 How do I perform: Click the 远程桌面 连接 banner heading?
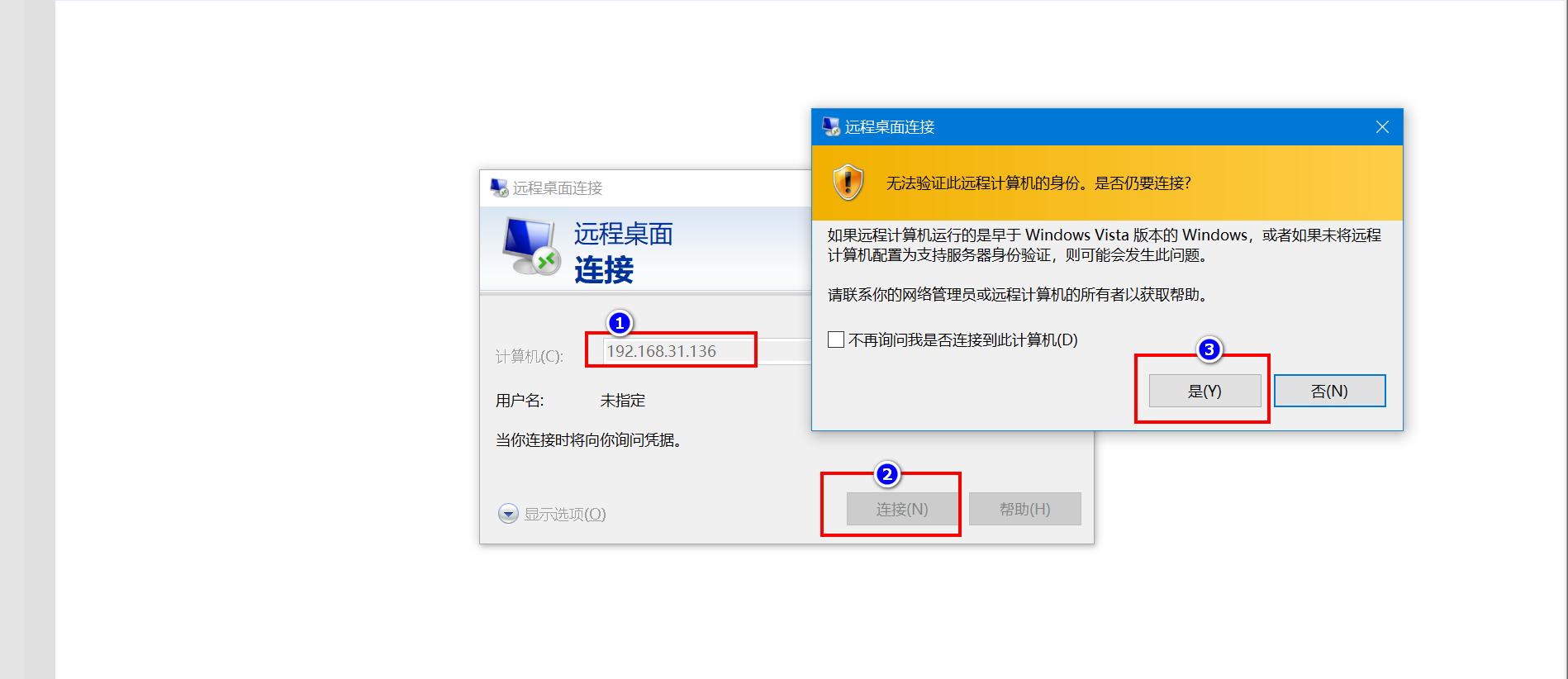click(623, 252)
